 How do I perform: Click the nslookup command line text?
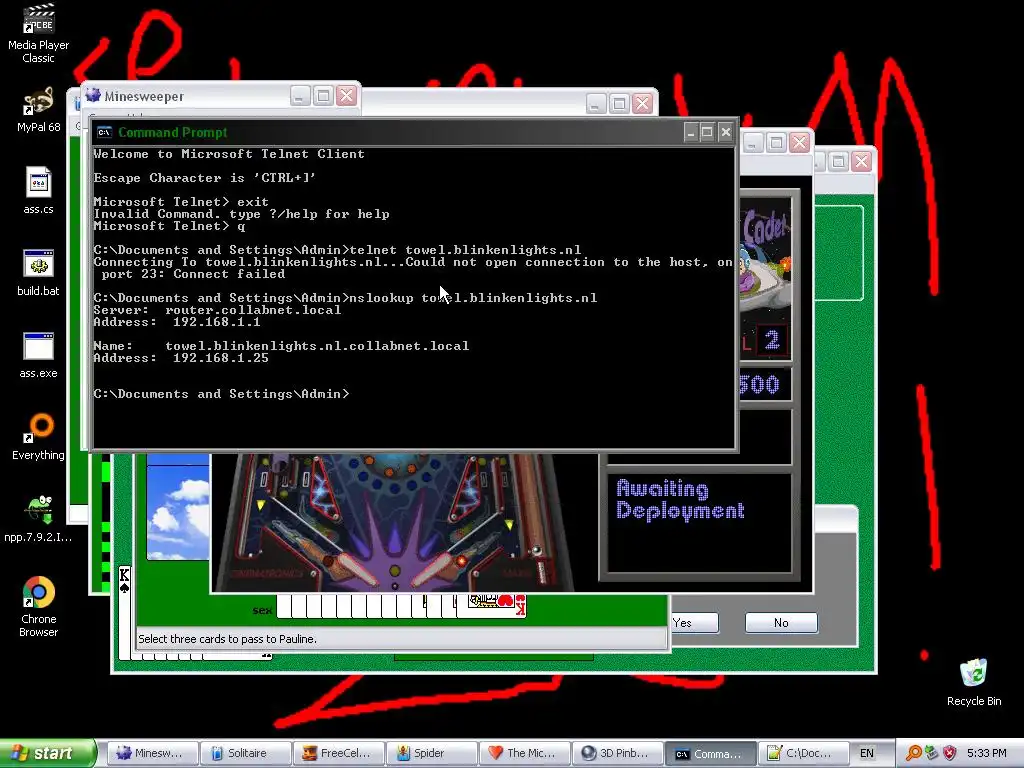tap(473, 298)
